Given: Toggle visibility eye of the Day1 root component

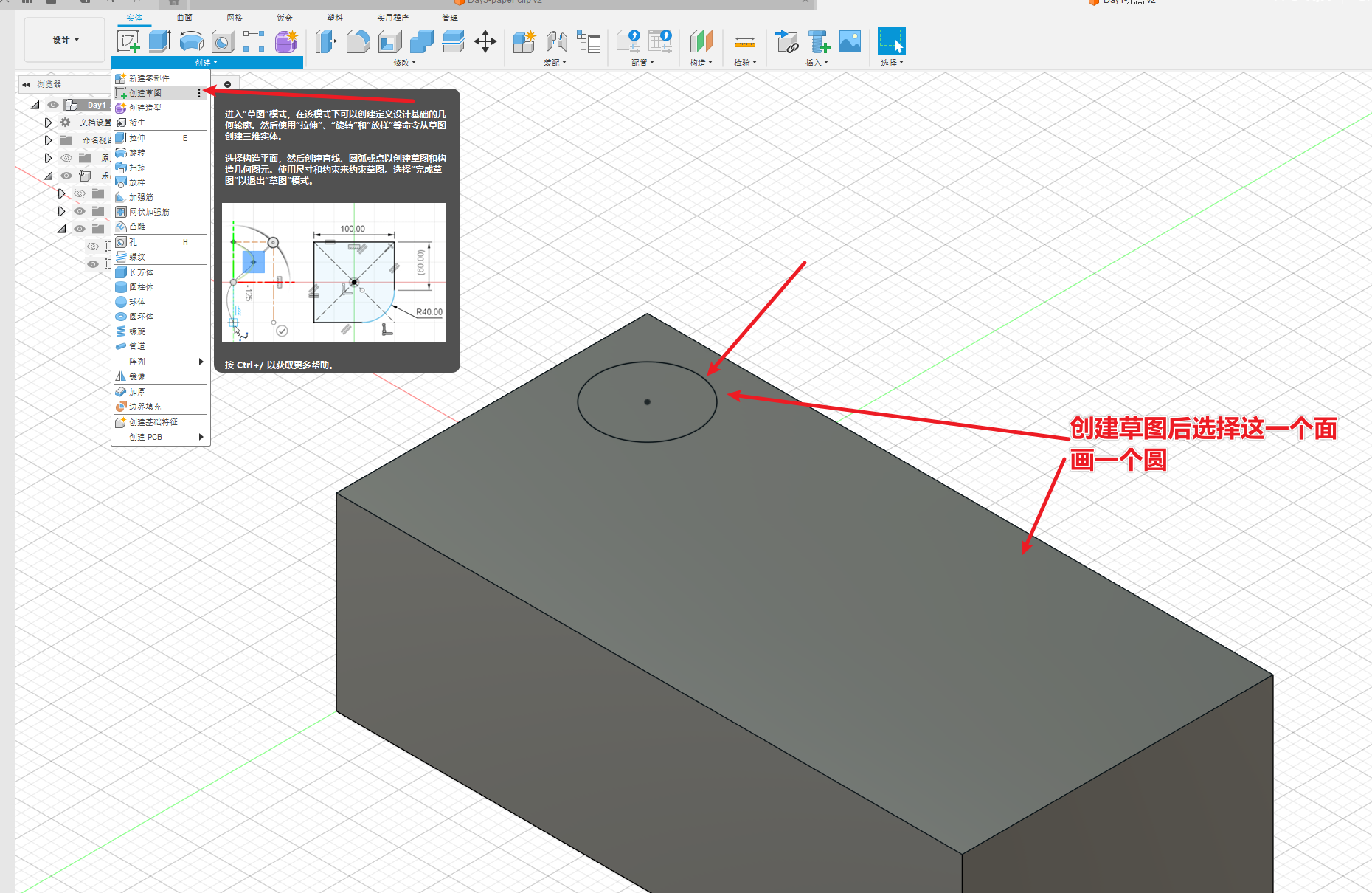Looking at the screenshot, I should click(53, 105).
